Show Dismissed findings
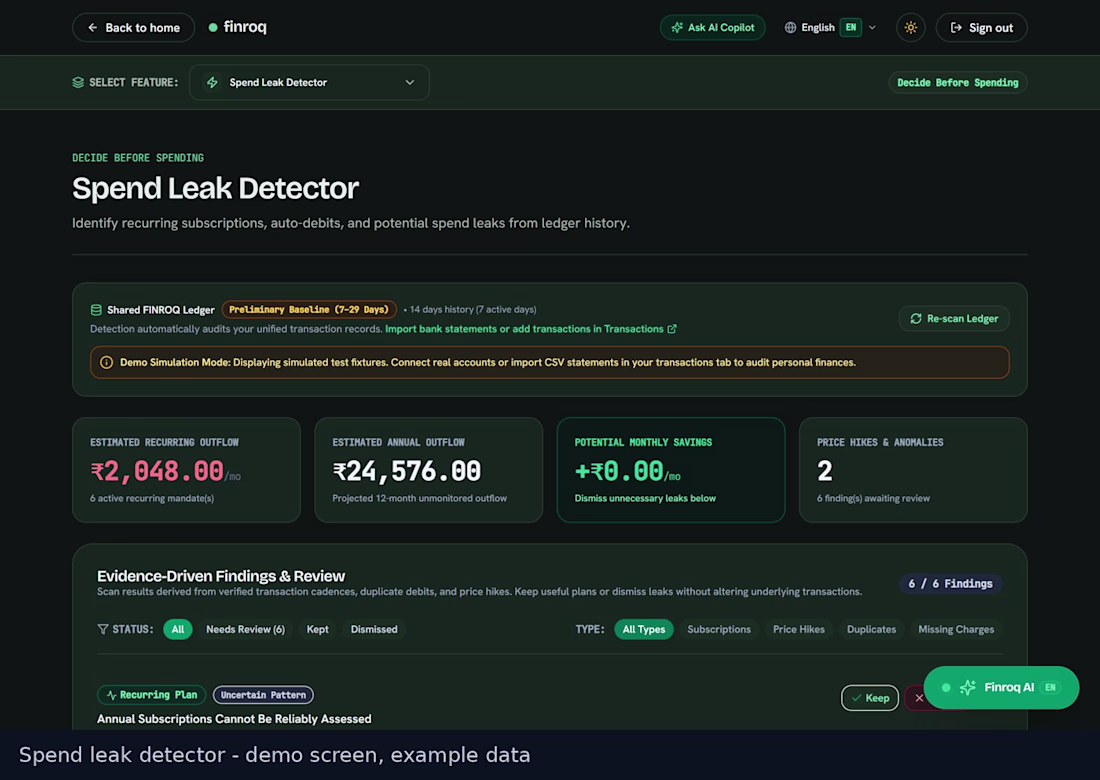Screen dimensions: 1100x780 tap(374, 629)
